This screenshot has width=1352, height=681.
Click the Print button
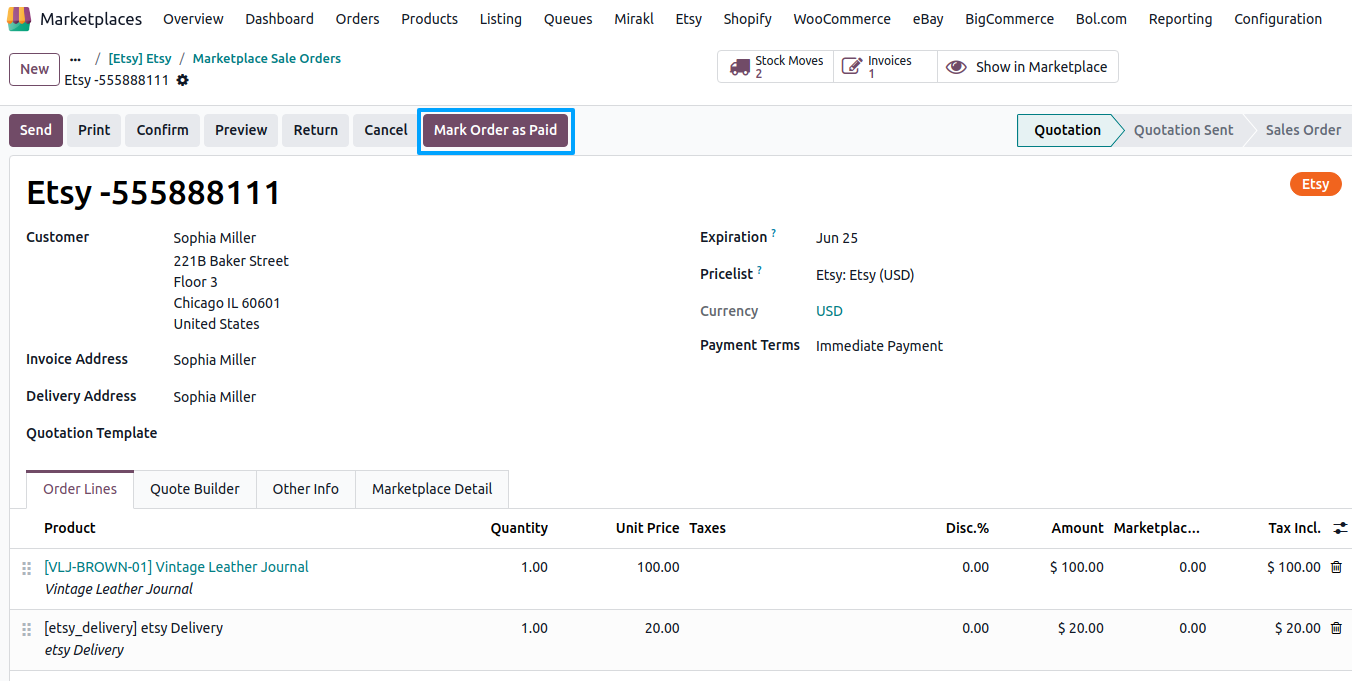(94, 130)
